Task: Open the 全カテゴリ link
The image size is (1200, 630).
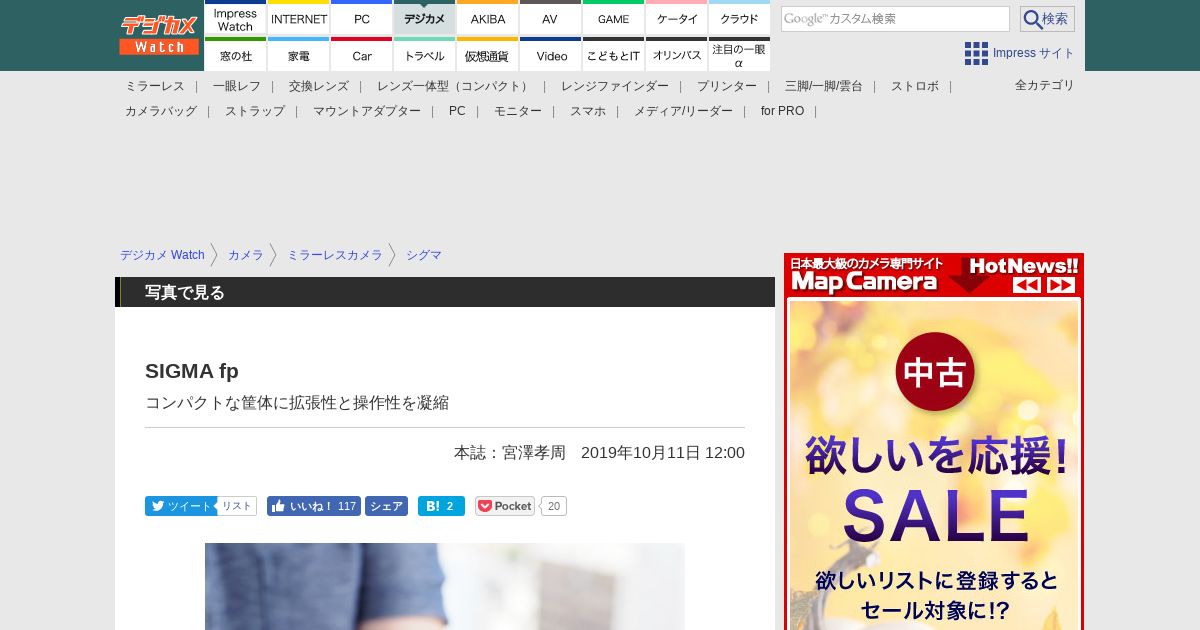Action: click(x=1045, y=85)
